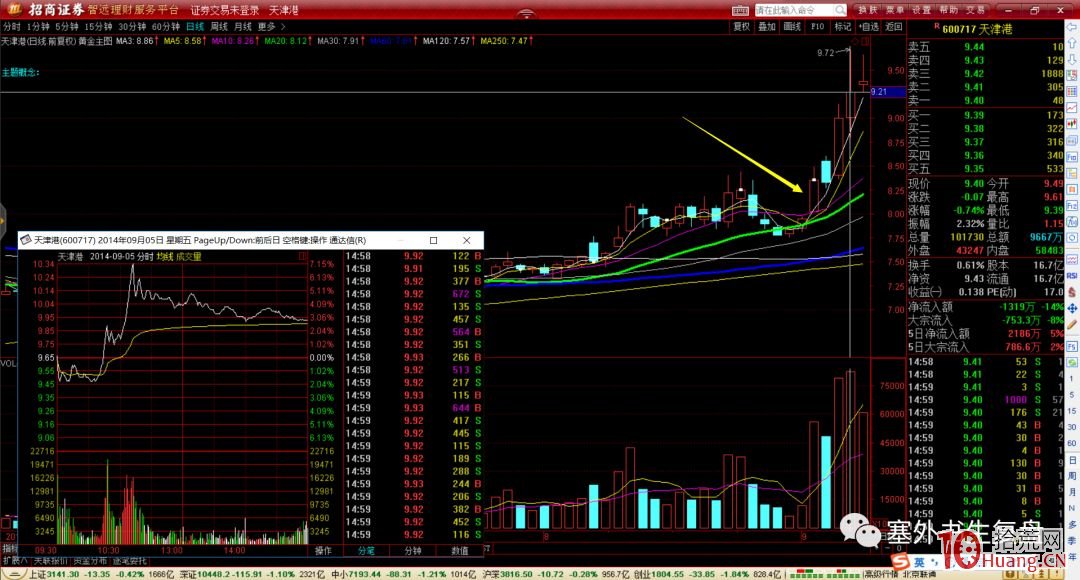Click the Sogou S input method icon
Screen dimensions: 1080x580
(900, 562)
